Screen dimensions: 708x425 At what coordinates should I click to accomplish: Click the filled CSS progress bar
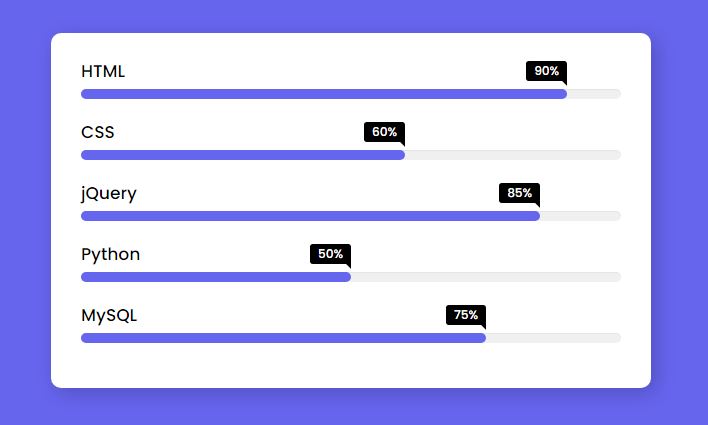click(x=243, y=155)
